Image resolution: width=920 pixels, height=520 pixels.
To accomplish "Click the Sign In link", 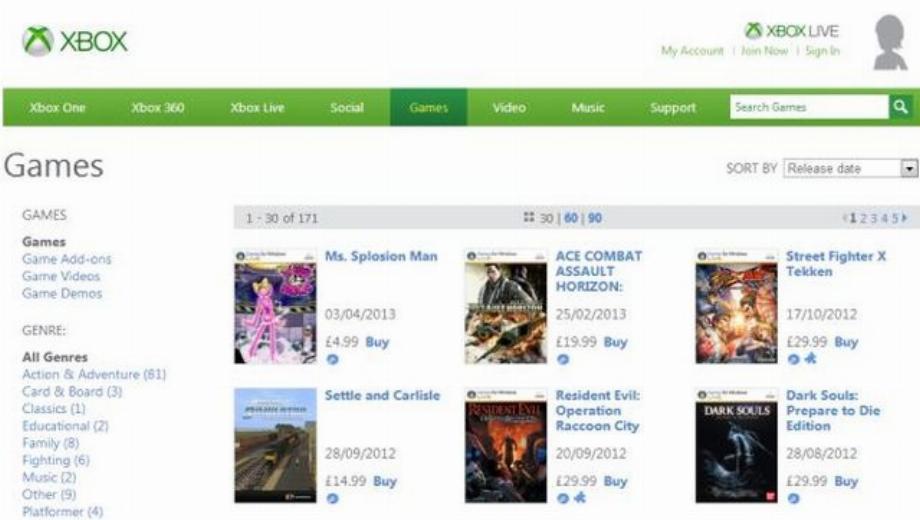I will tap(822, 51).
